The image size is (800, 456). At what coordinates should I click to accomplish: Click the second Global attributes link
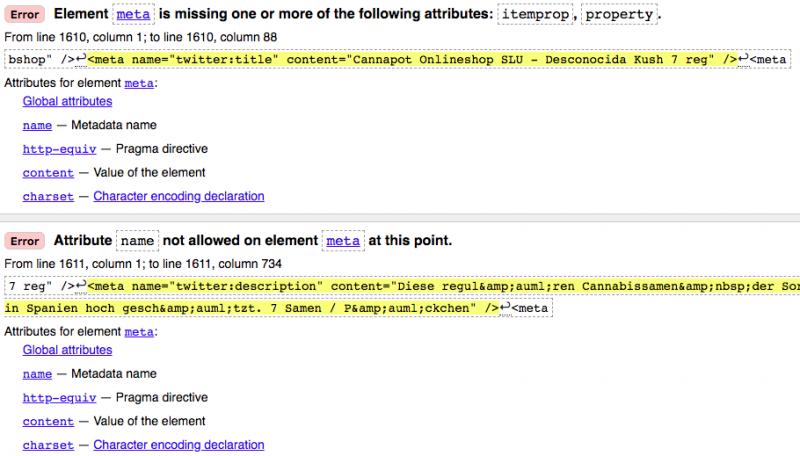67,350
